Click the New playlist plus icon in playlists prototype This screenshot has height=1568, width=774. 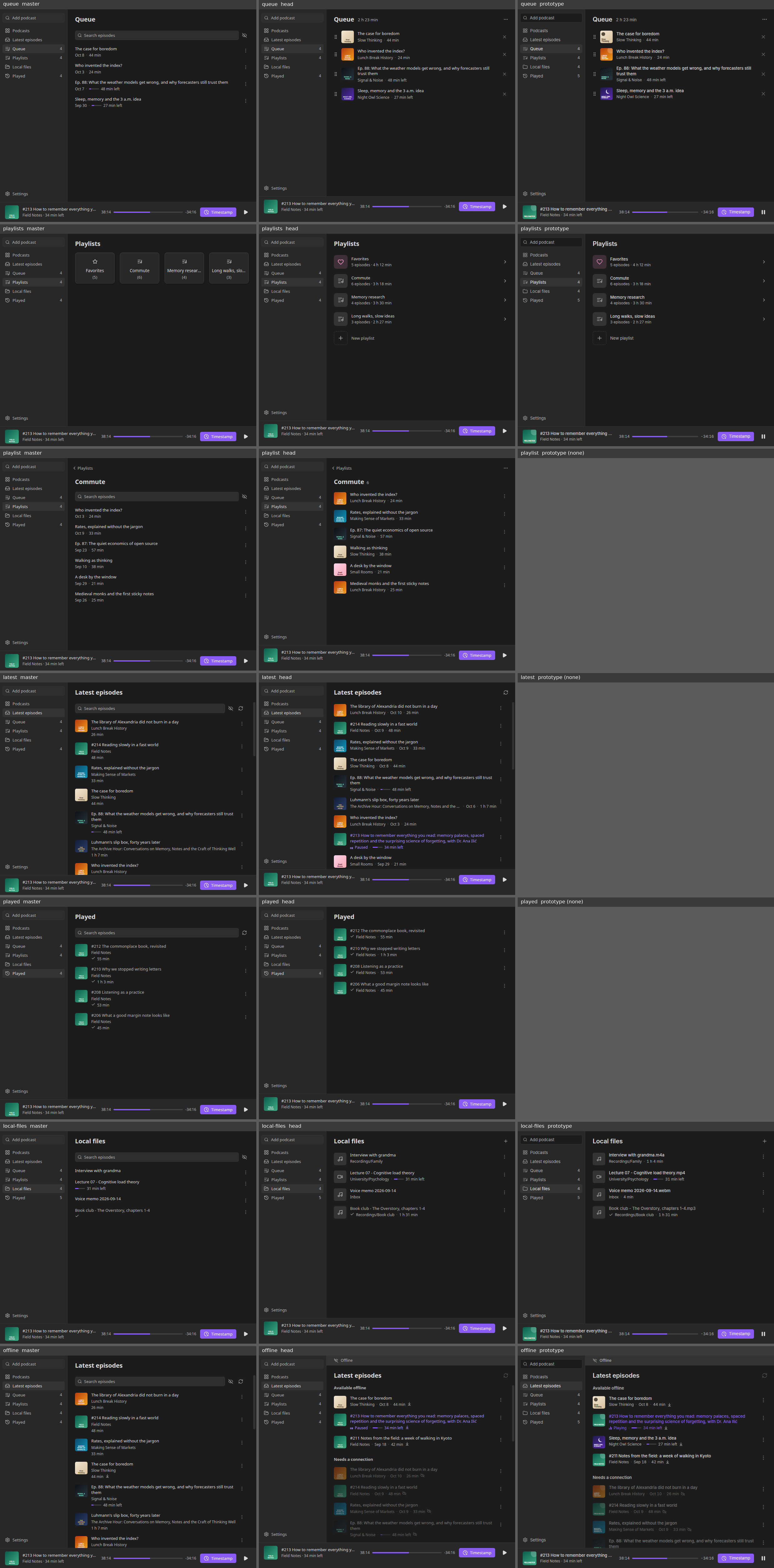[x=599, y=338]
